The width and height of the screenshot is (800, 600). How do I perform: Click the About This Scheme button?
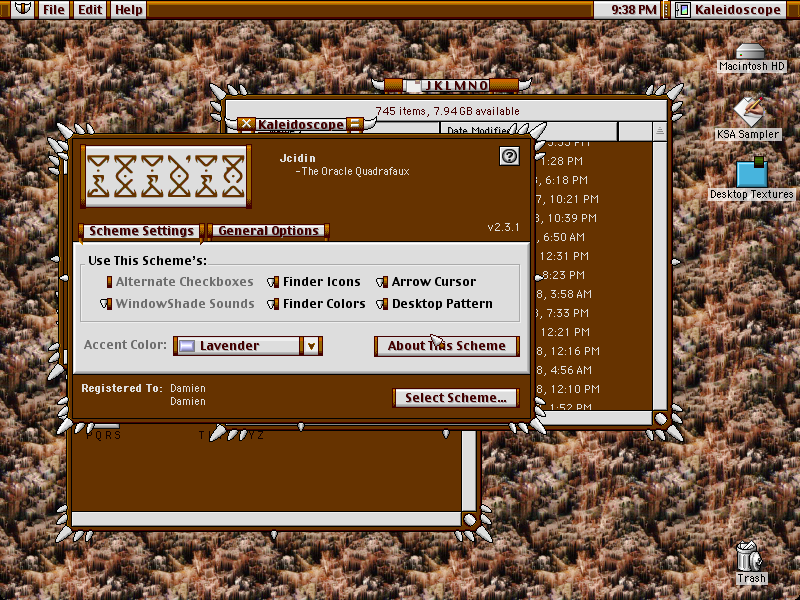pyautogui.click(x=447, y=346)
